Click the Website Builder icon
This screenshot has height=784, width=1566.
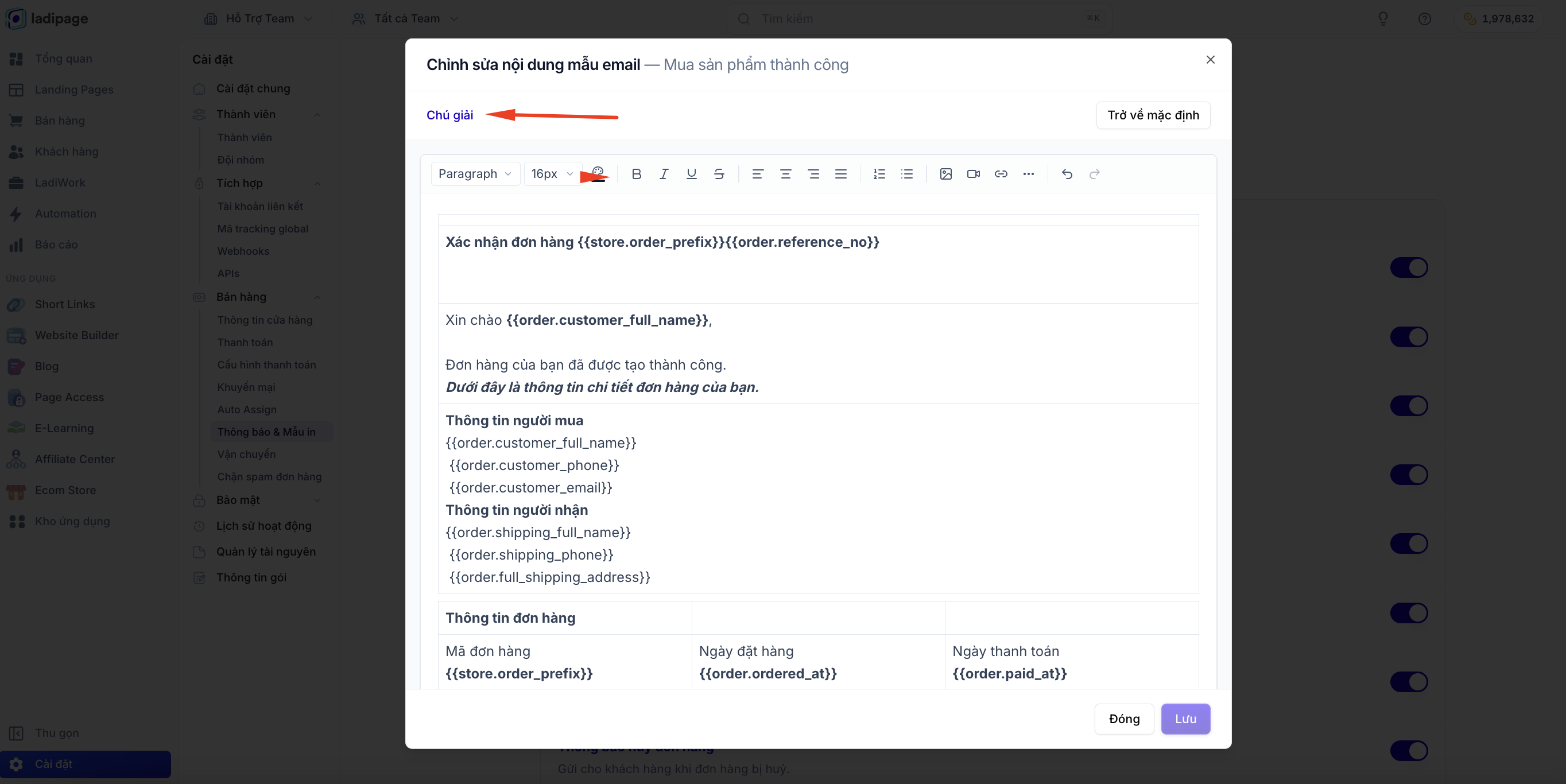17,336
